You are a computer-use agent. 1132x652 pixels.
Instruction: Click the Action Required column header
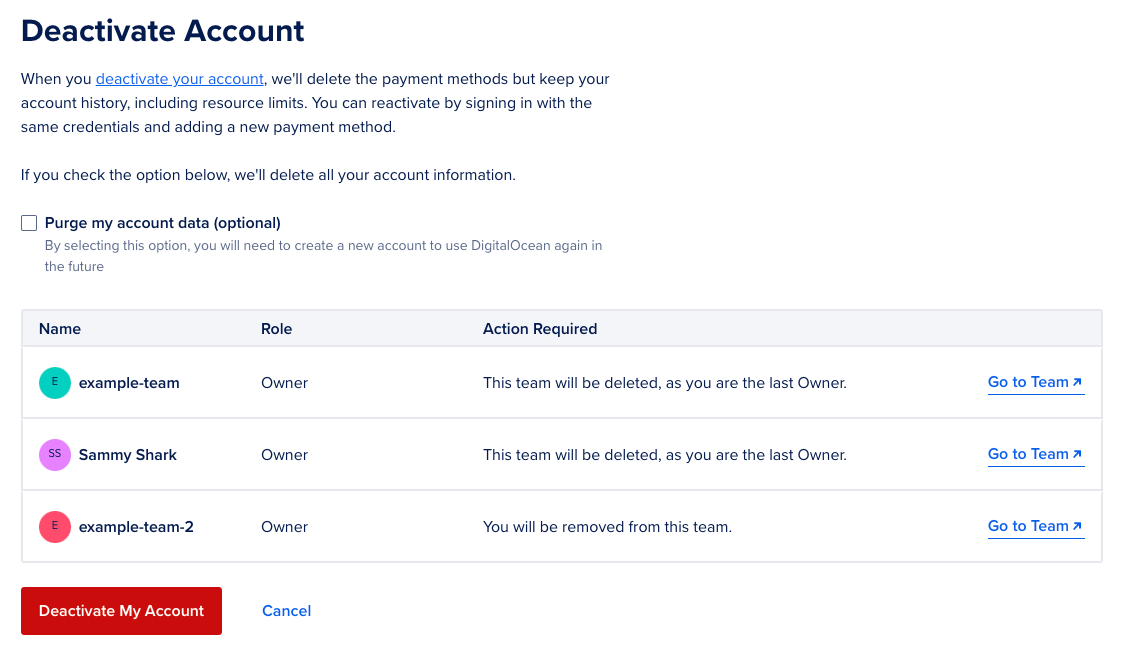tap(540, 328)
